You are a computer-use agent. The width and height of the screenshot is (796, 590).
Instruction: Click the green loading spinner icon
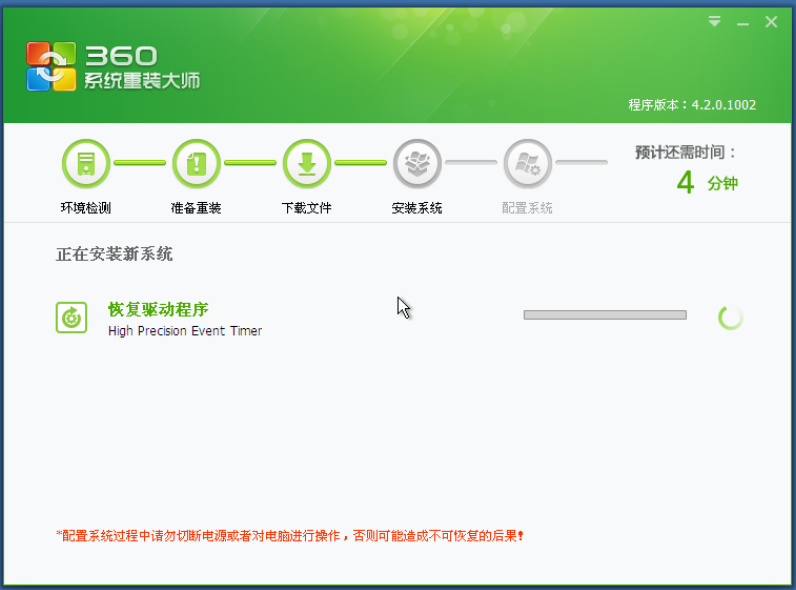[x=731, y=317]
